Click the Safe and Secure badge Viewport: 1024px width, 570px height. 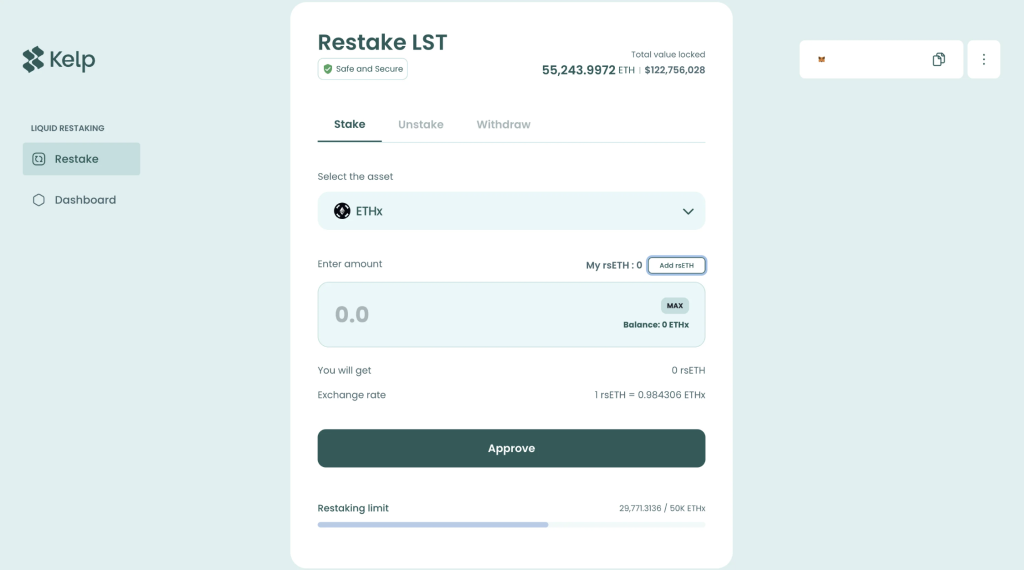coord(362,69)
